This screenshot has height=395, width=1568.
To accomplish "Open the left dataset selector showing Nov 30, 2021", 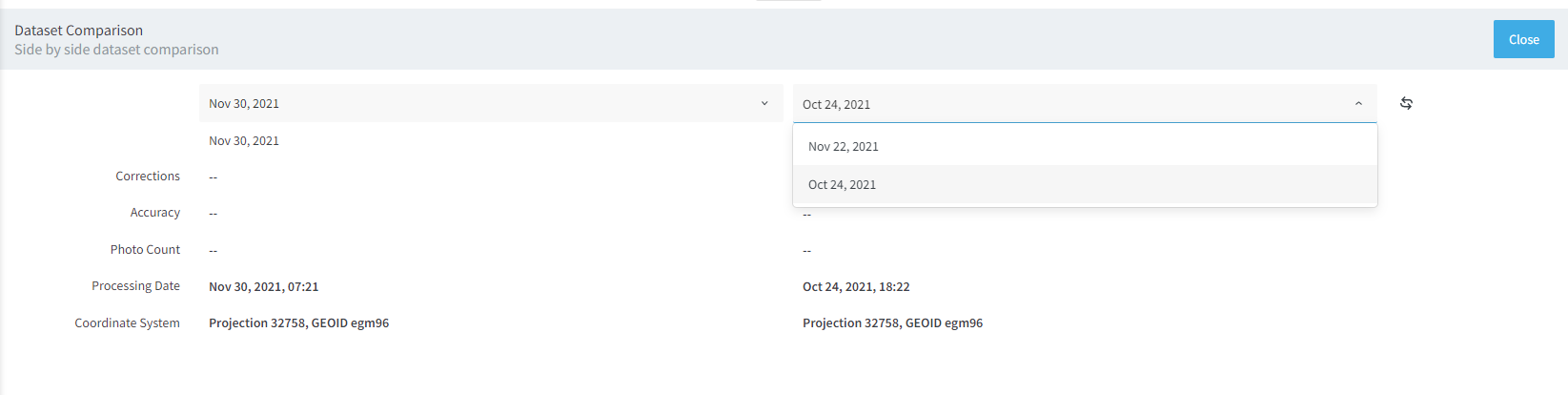I will point(491,103).
